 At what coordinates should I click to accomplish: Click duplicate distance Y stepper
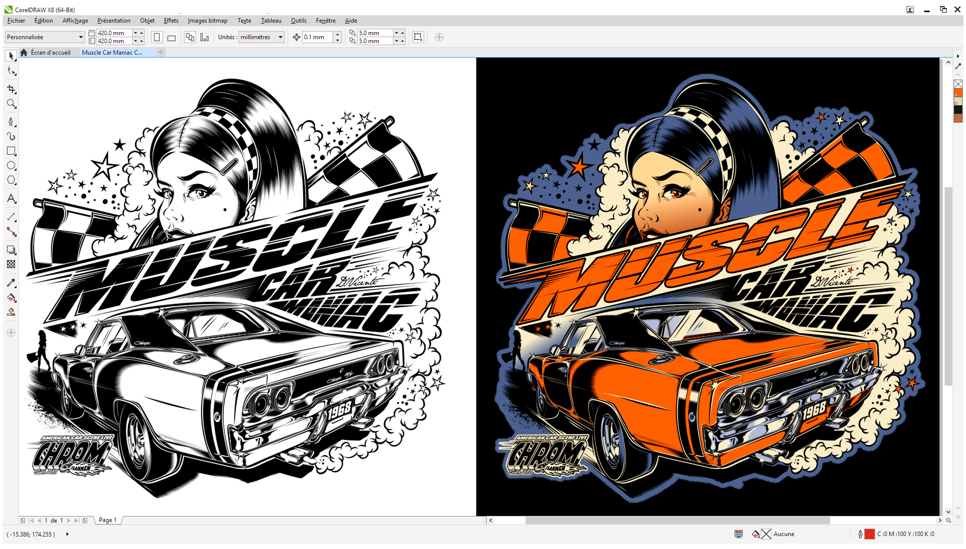(400, 41)
